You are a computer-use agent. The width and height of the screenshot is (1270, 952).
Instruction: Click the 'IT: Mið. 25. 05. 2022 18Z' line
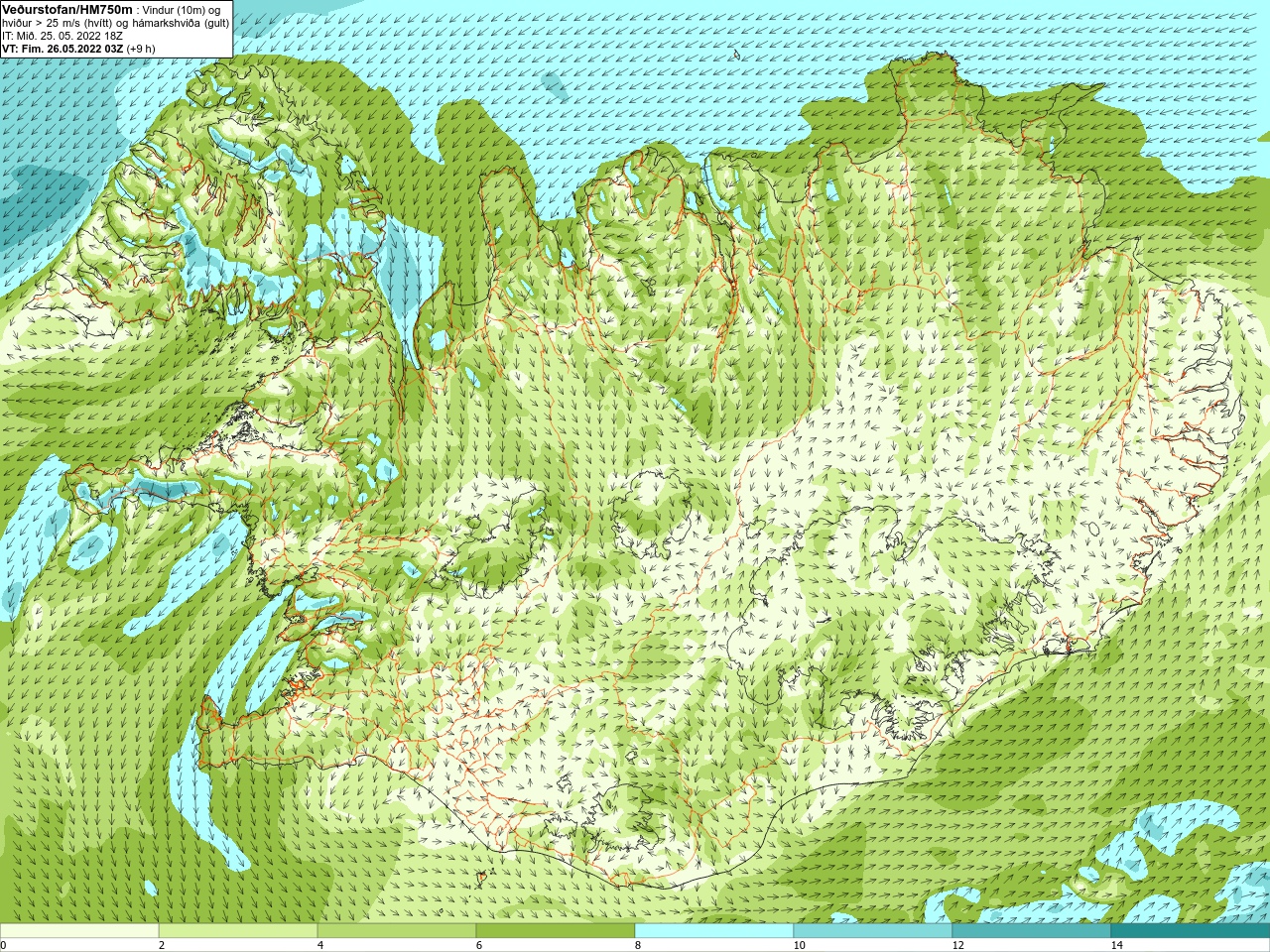click(x=63, y=36)
